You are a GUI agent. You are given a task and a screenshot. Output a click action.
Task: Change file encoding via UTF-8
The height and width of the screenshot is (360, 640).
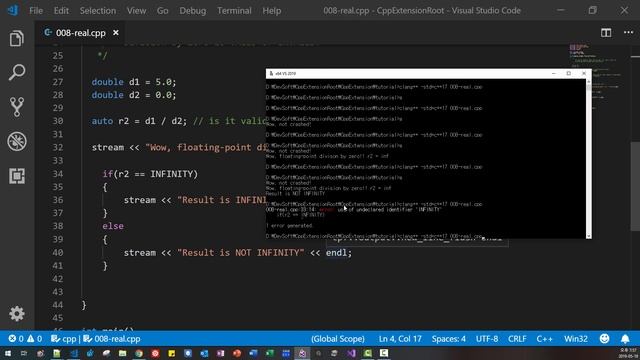pos(487,339)
